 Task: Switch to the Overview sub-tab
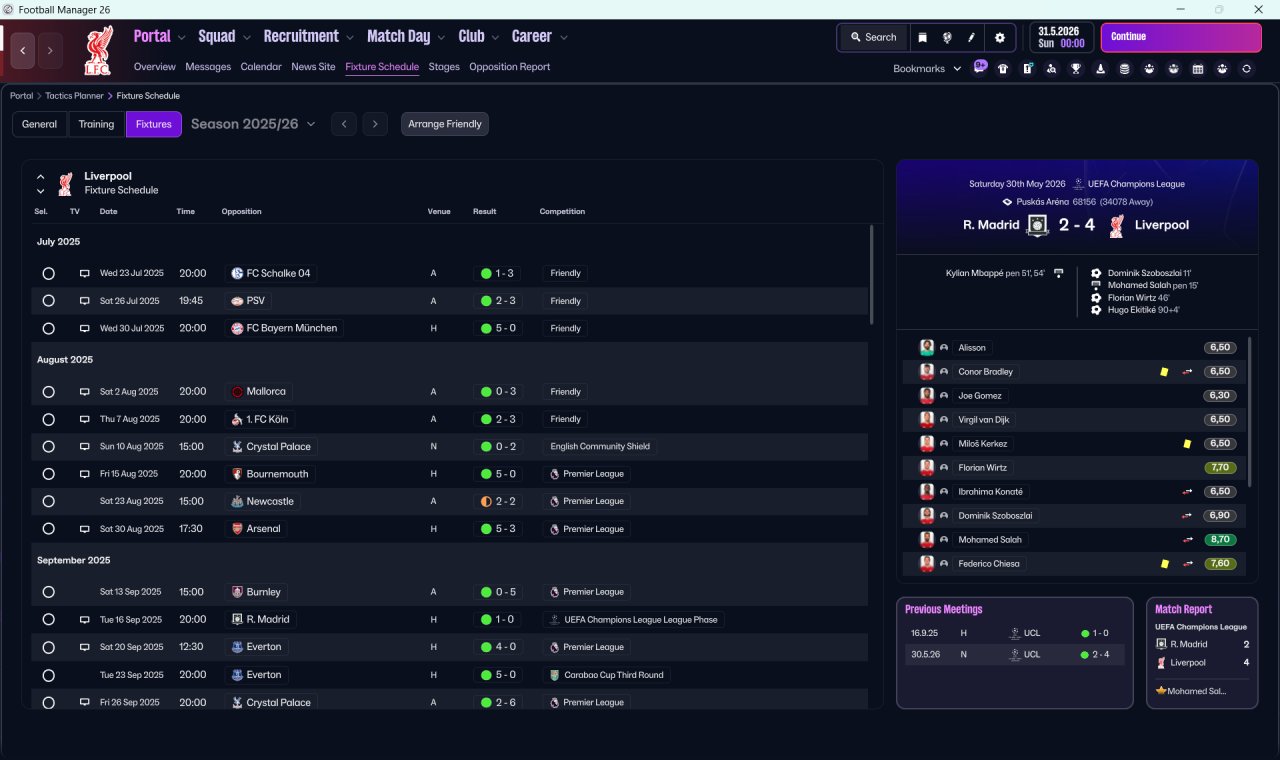click(155, 67)
